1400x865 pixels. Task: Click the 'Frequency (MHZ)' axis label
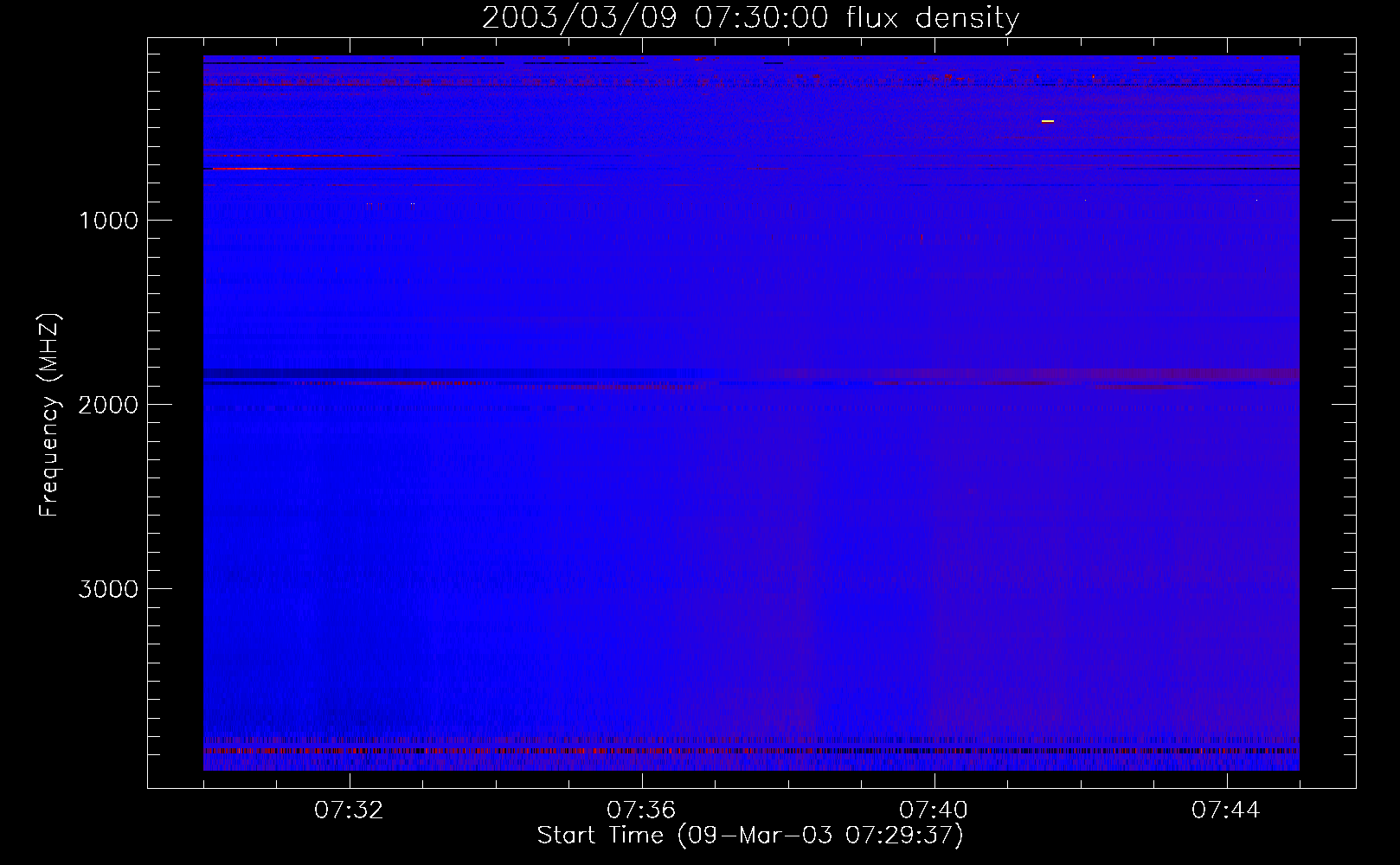(x=49, y=414)
